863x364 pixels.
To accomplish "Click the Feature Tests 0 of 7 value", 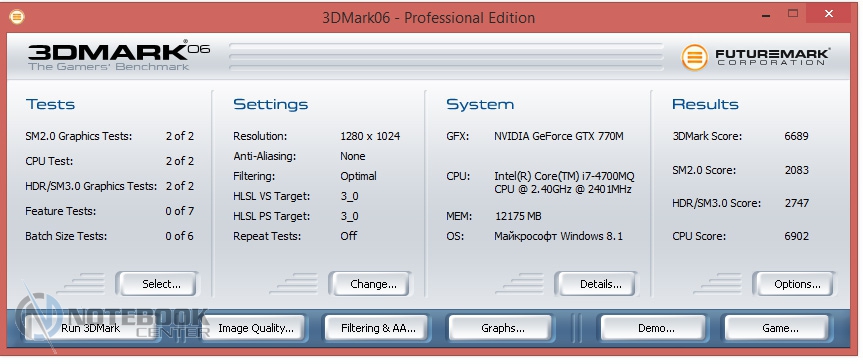I will 179,211.
